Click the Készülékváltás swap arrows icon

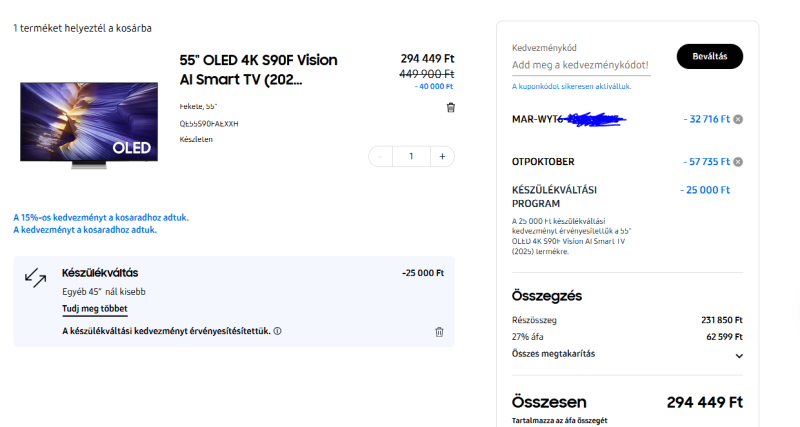(x=35, y=278)
